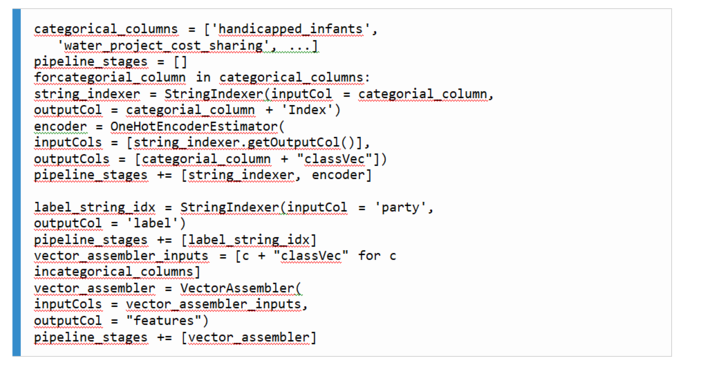Click 'StringIndexer(inputCol' on the string_indexer line

pyautogui.click(x=248, y=94)
